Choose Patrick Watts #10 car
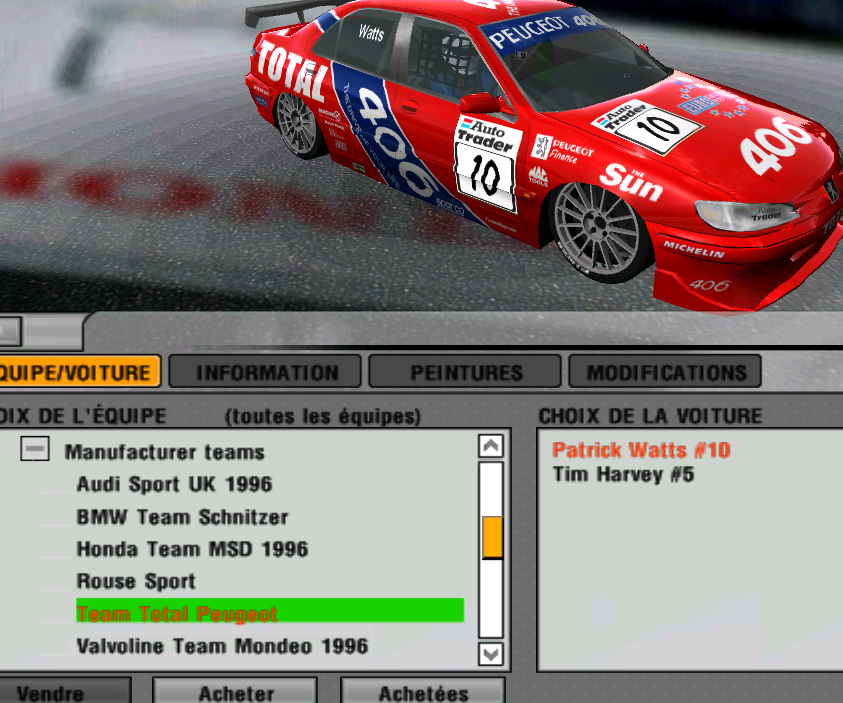Screen dimensions: 843x703 tap(641, 450)
